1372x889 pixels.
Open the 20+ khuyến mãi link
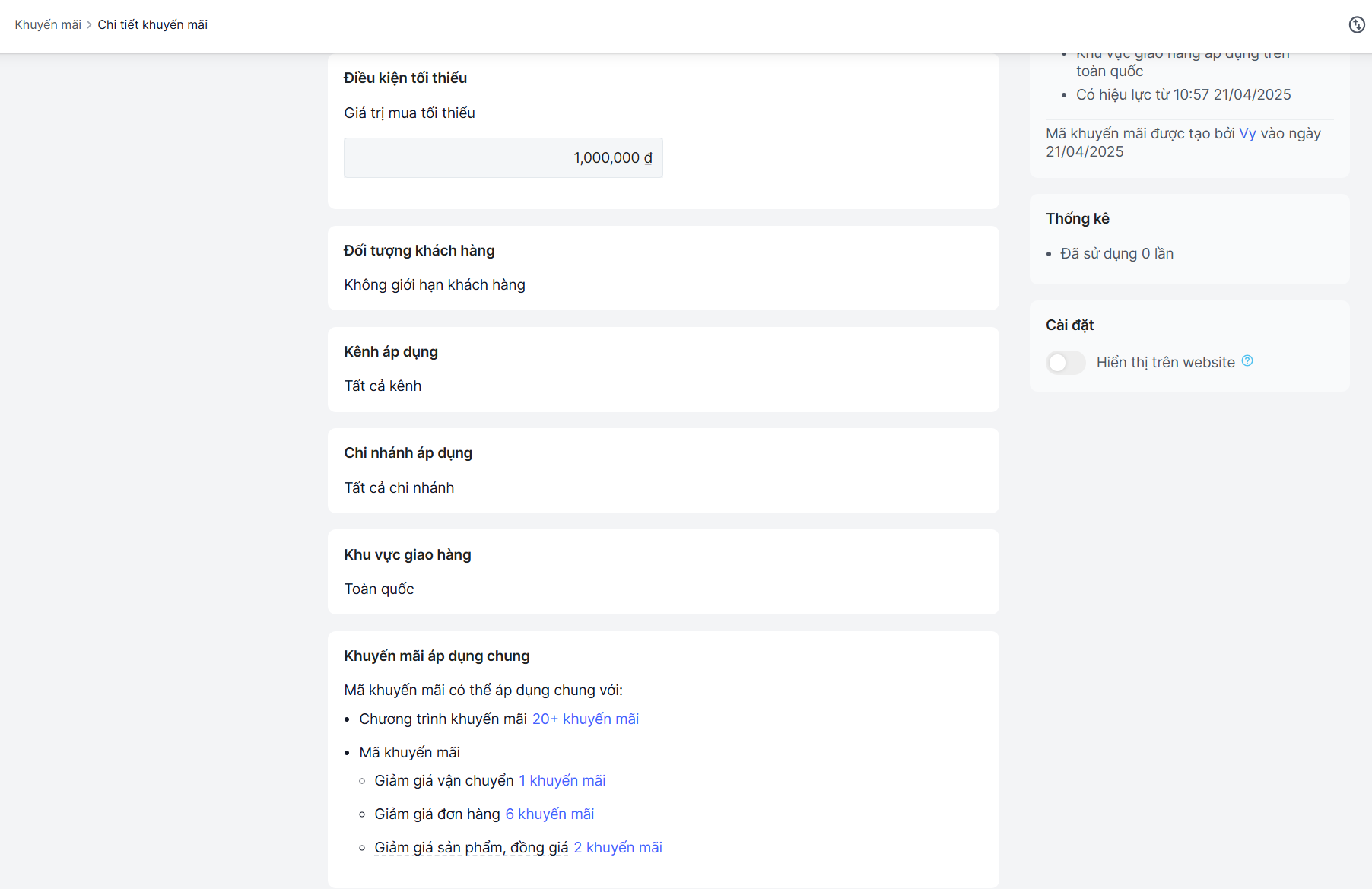(x=585, y=719)
